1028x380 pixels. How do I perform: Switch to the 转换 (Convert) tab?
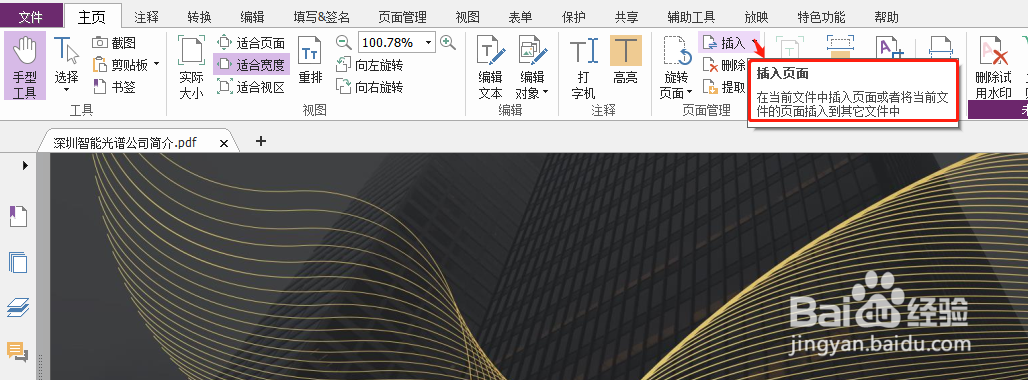(199, 18)
